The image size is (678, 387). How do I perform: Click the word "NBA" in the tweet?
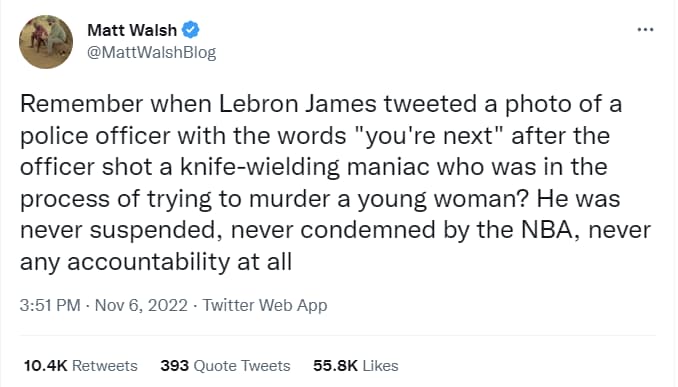tap(546, 230)
